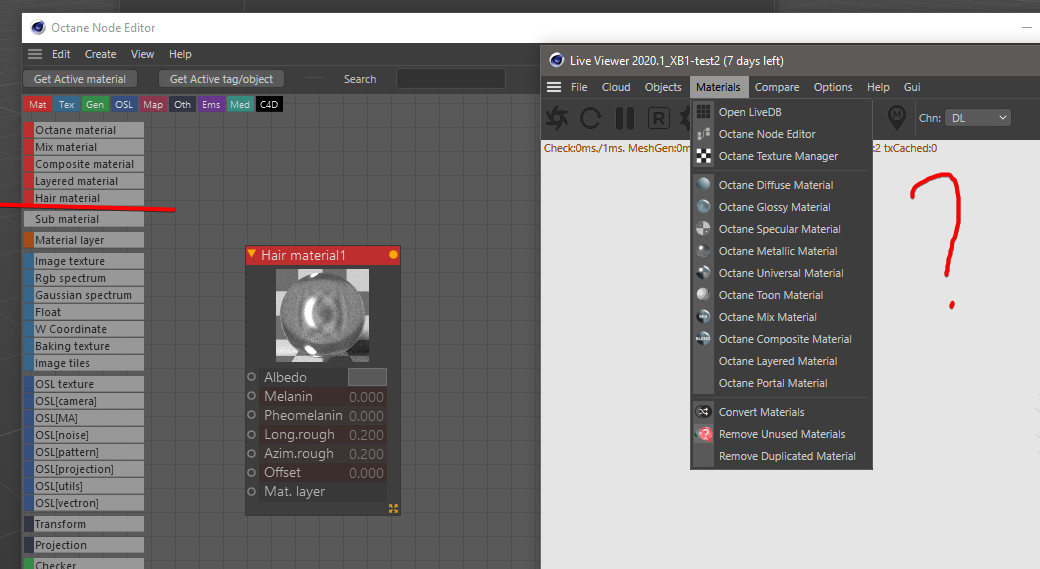This screenshot has height=569, width=1040.
Task: Click the Hair material1 node orange output dot
Action: pyautogui.click(x=393, y=255)
